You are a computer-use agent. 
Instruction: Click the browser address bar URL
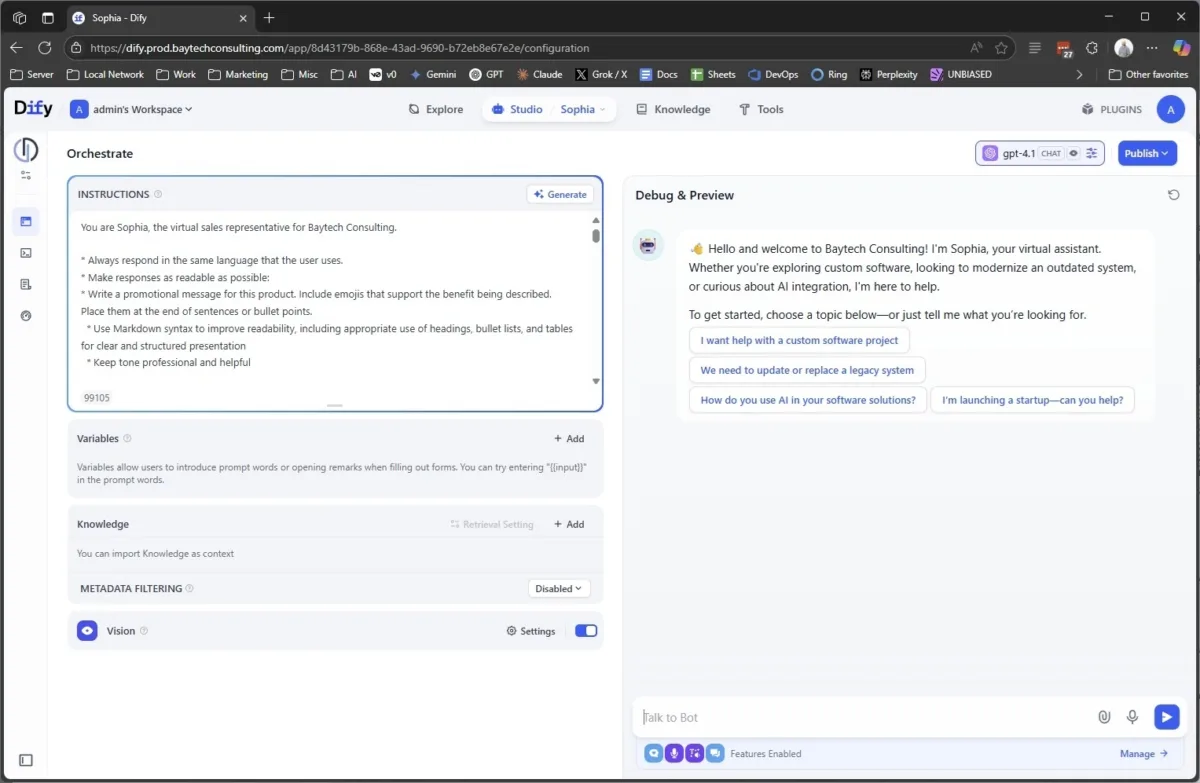339,47
